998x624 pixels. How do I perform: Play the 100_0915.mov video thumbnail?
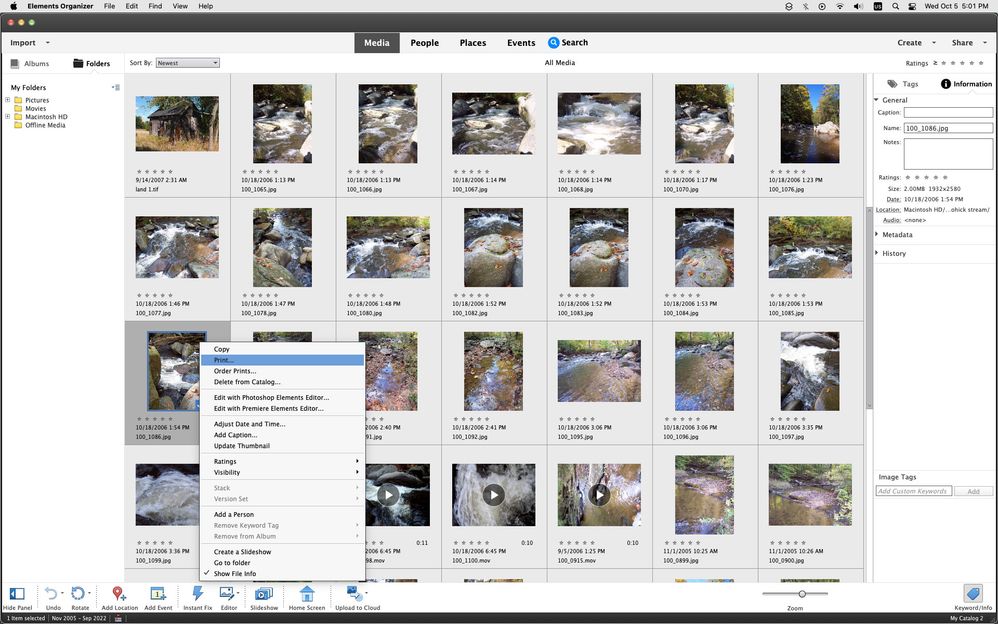pos(599,495)
